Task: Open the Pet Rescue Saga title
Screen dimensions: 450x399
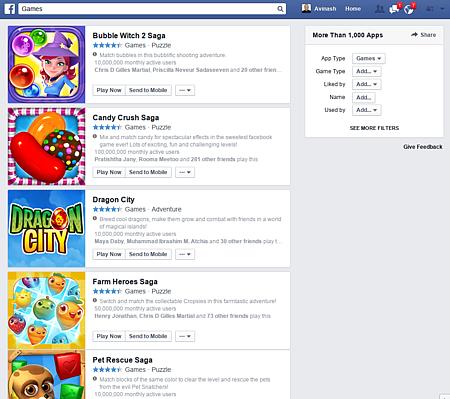Action: (x=123, y=360)
